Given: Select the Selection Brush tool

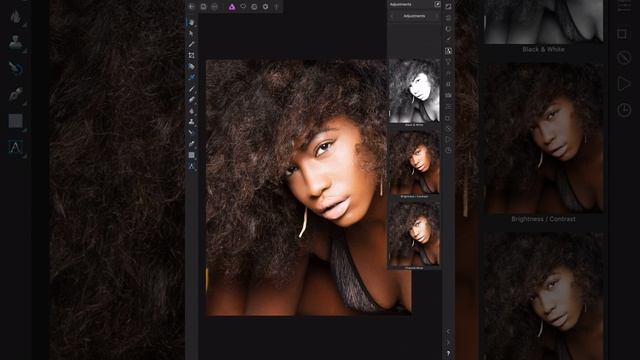Looking at the screenshot, I should (x=191, y=66).
